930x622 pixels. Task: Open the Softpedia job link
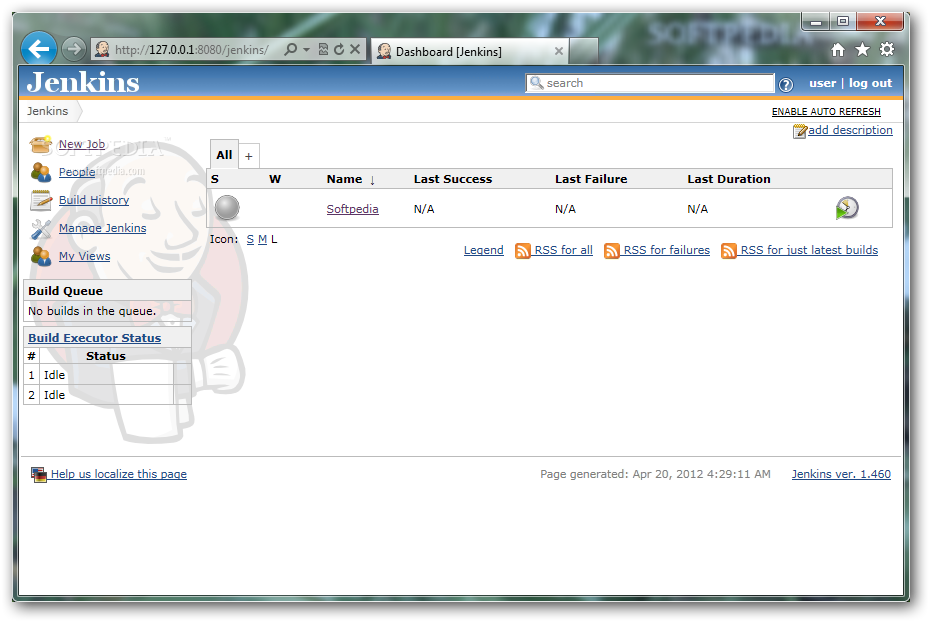pyautogui.click(x=352, y=209)
